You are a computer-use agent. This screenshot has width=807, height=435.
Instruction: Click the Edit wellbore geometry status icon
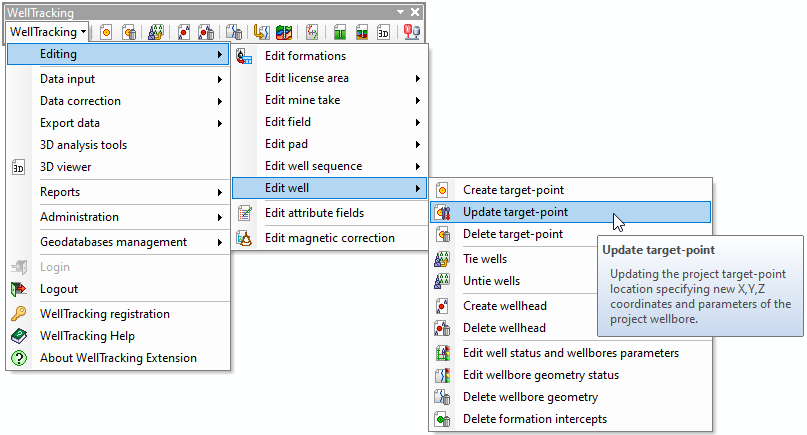(x=443, y=375)
